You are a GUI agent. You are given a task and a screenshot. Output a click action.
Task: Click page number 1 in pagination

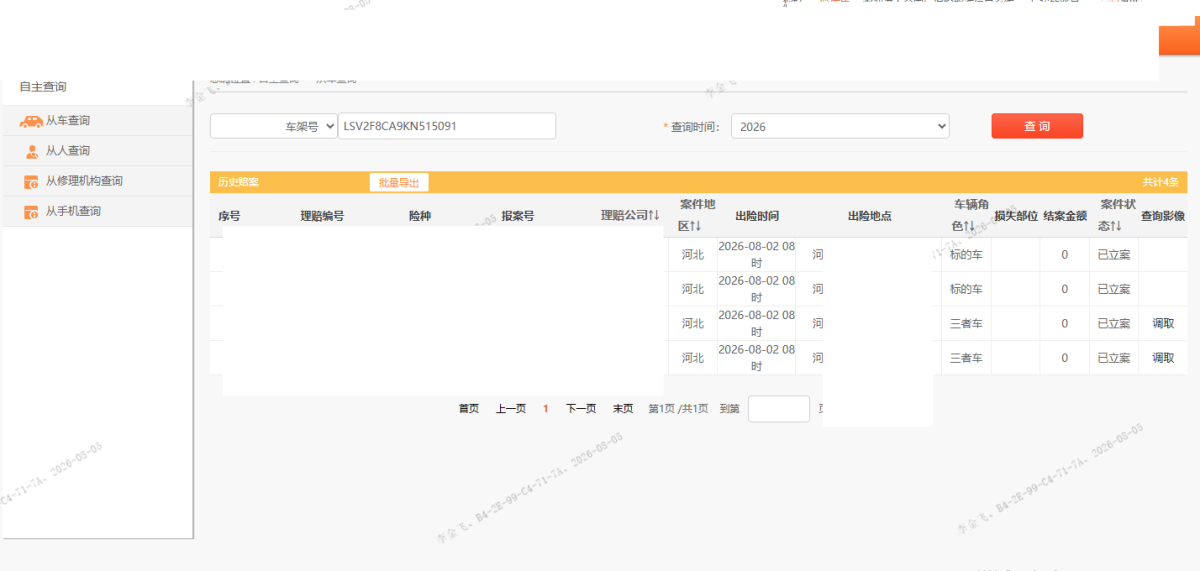click(x=546, y=408)
